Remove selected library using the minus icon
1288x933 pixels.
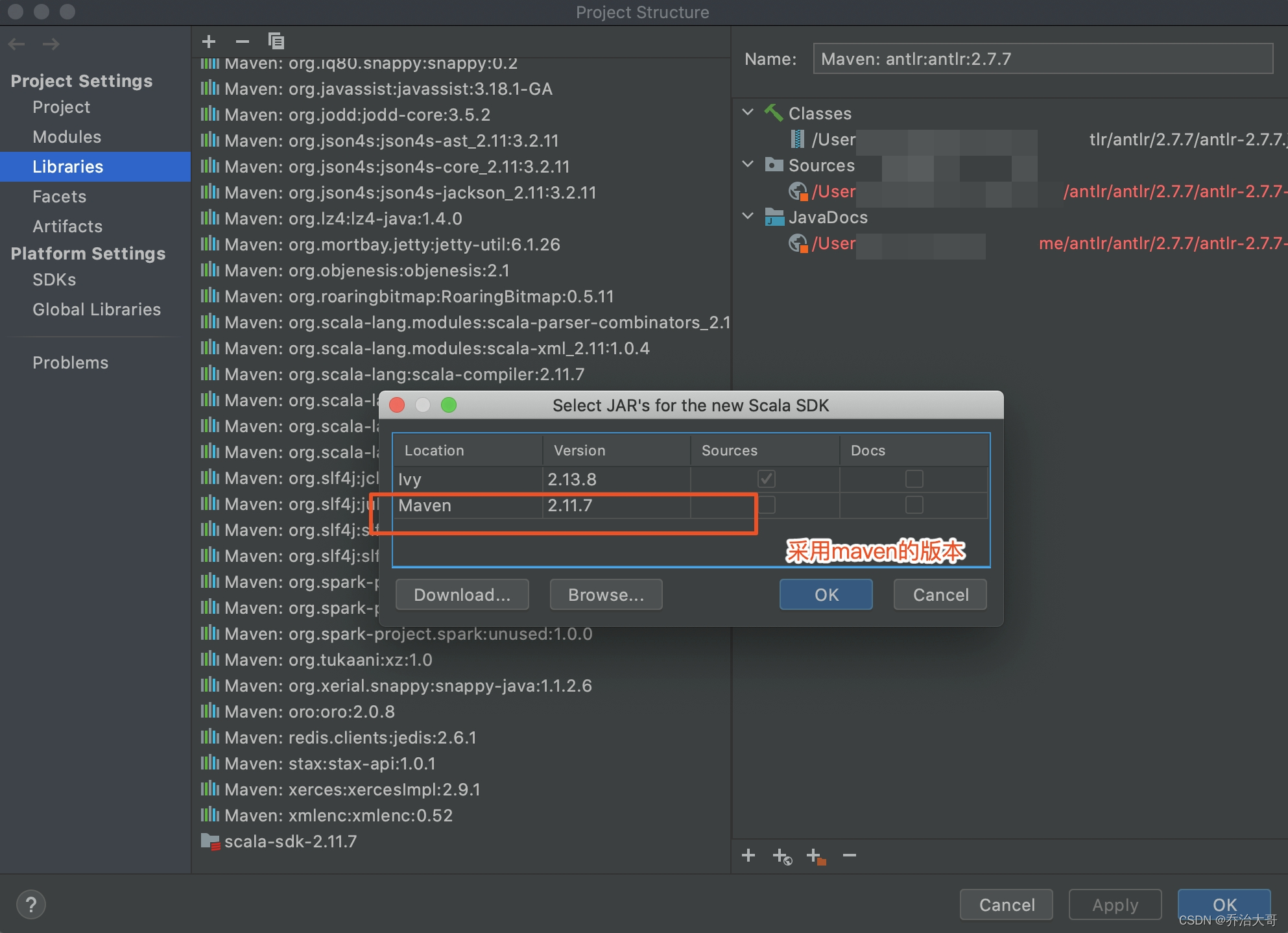[x=242, y=41]
